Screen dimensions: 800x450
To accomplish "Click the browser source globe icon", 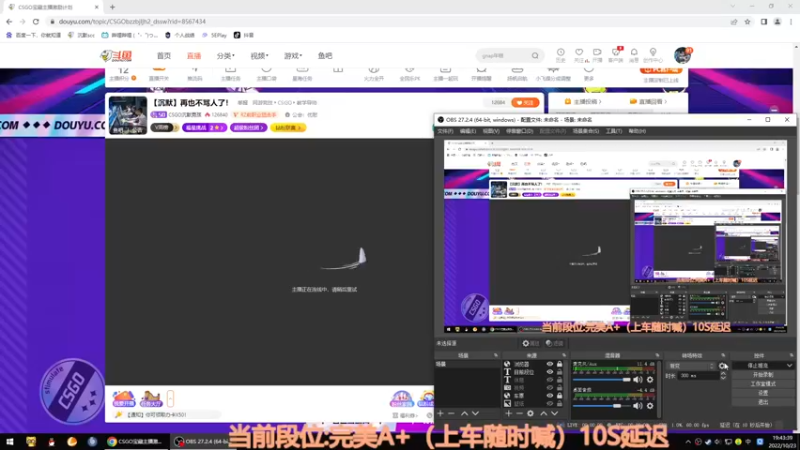I will click(x=507, y=364).
